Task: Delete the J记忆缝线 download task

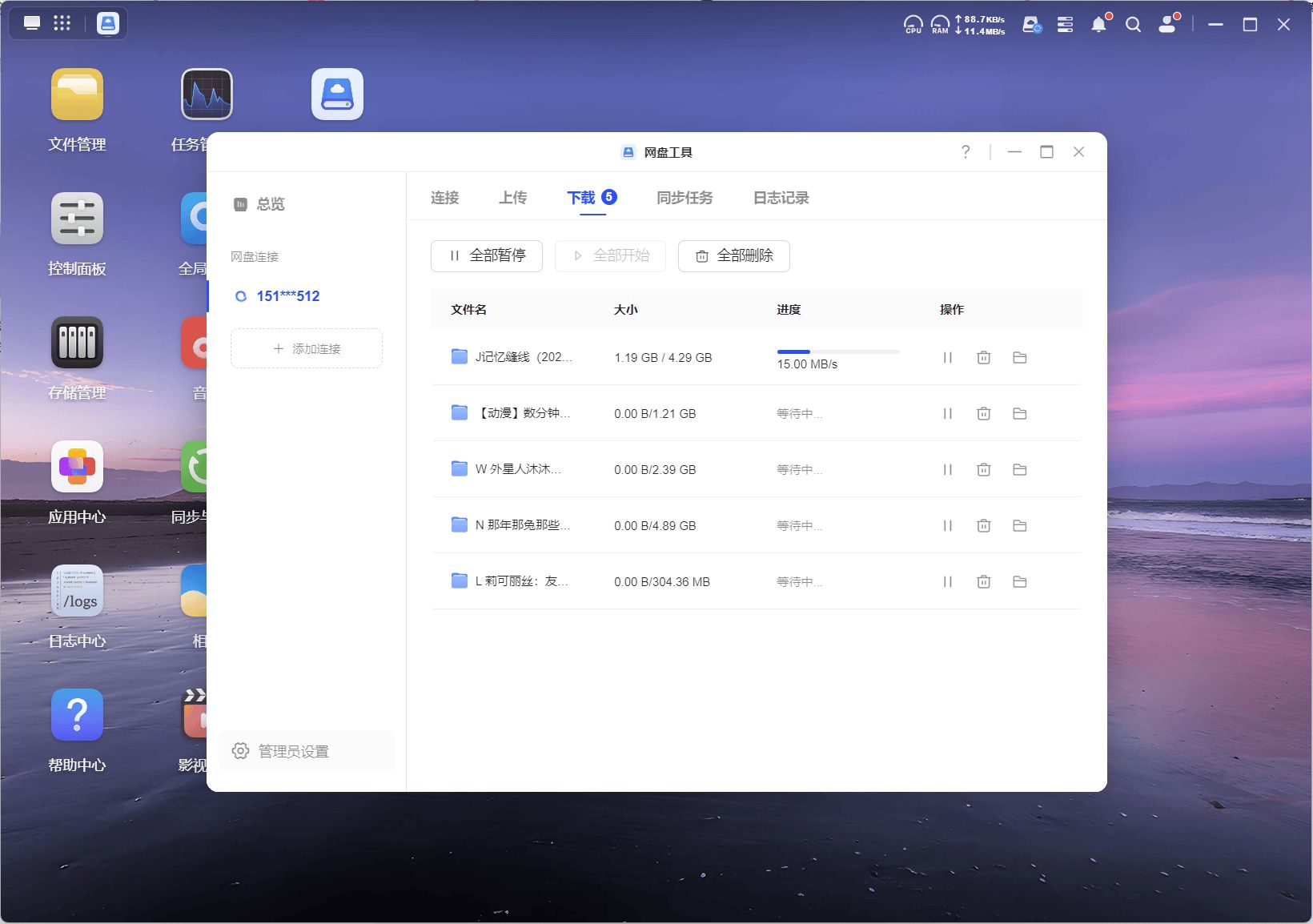Action: click(x=984, y=358)
